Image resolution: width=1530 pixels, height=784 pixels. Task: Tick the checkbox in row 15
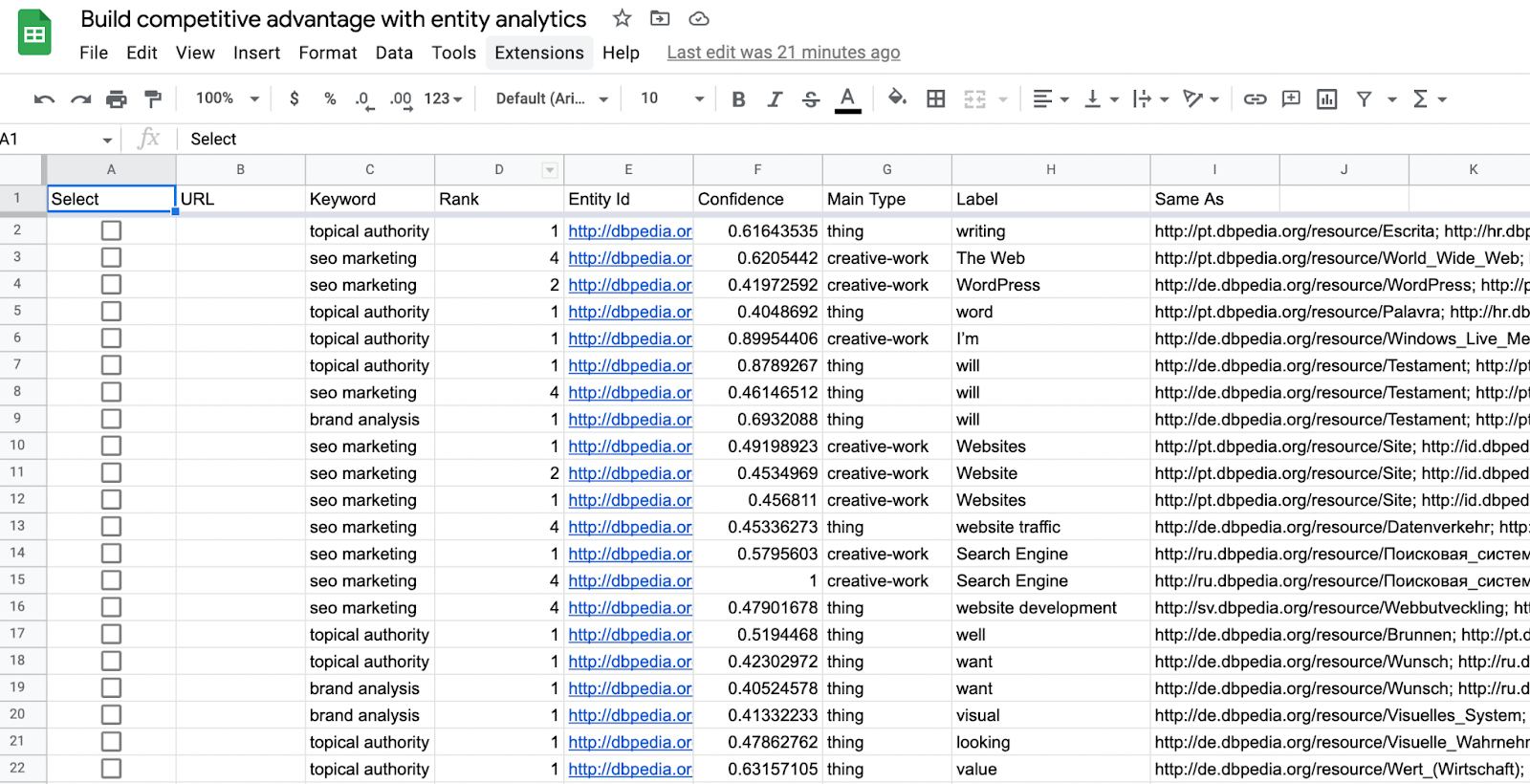click(x=111, y=580)
